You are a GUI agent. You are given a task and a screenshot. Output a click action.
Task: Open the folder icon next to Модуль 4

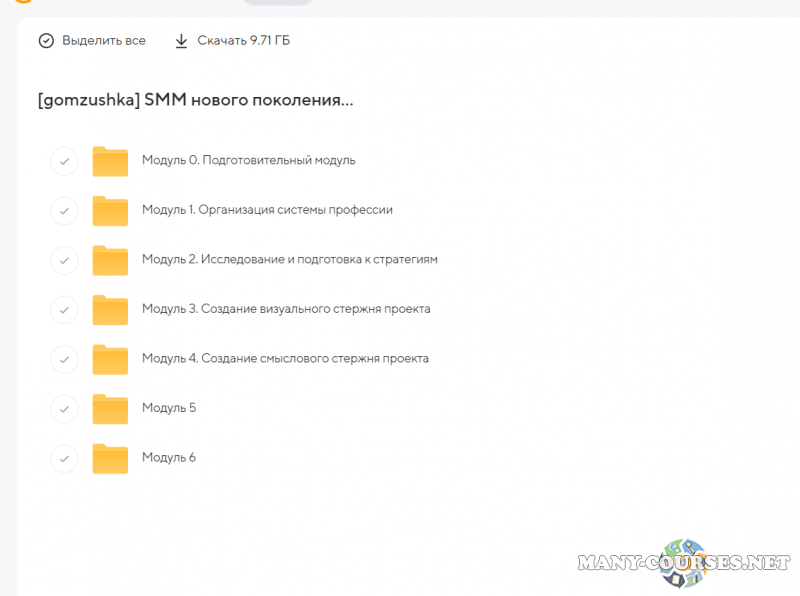click(110, 358)
